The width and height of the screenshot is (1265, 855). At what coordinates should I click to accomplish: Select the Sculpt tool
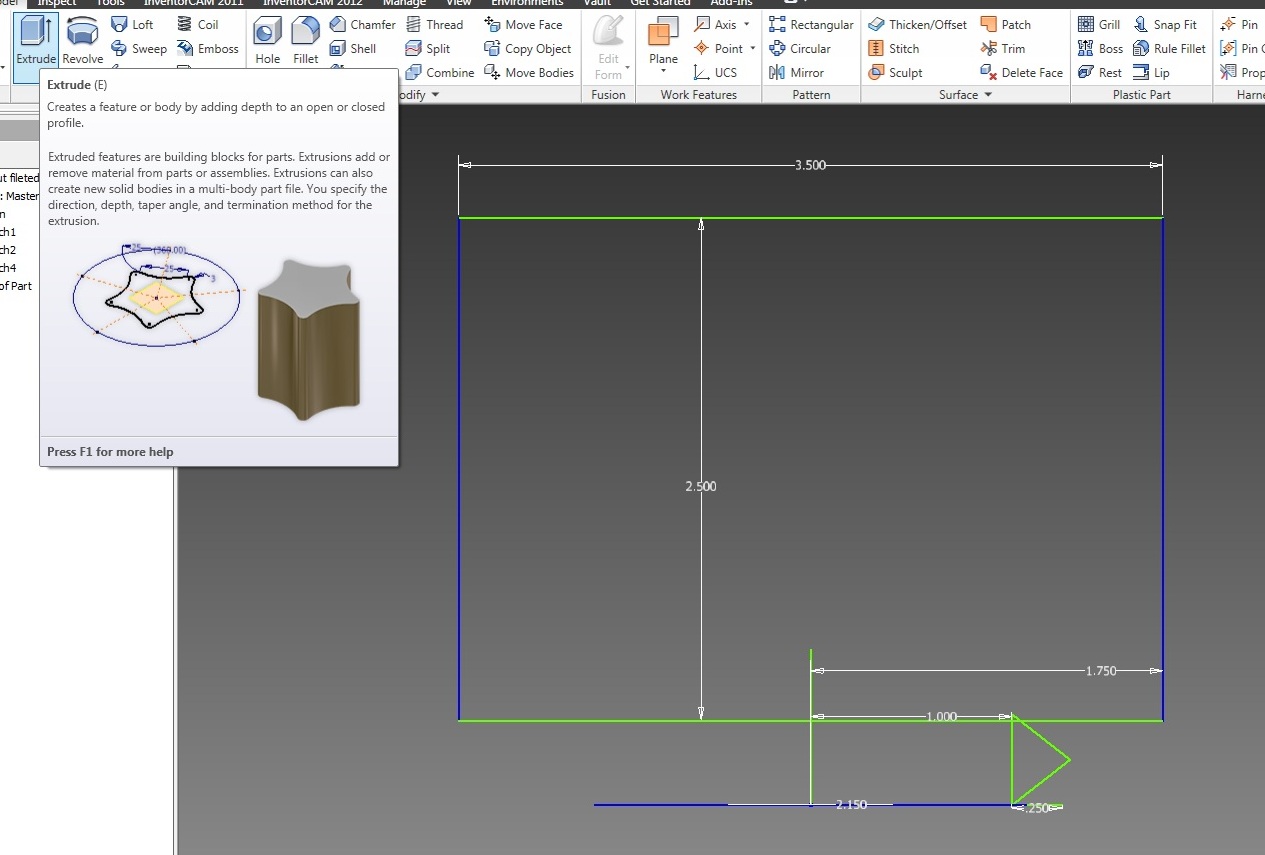click(895, 72)
